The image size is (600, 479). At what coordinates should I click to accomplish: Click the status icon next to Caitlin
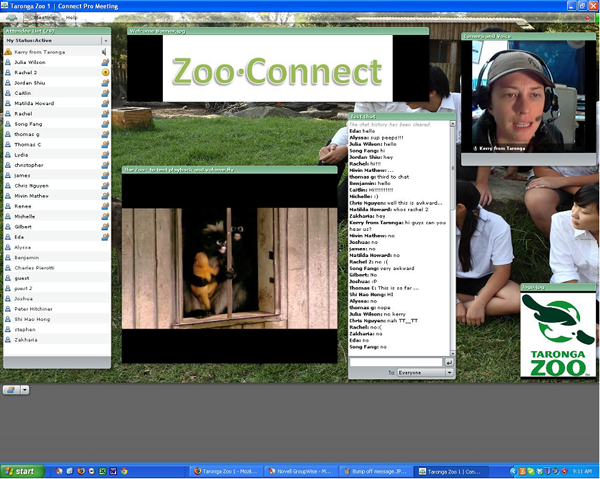[x=105, y=93]
